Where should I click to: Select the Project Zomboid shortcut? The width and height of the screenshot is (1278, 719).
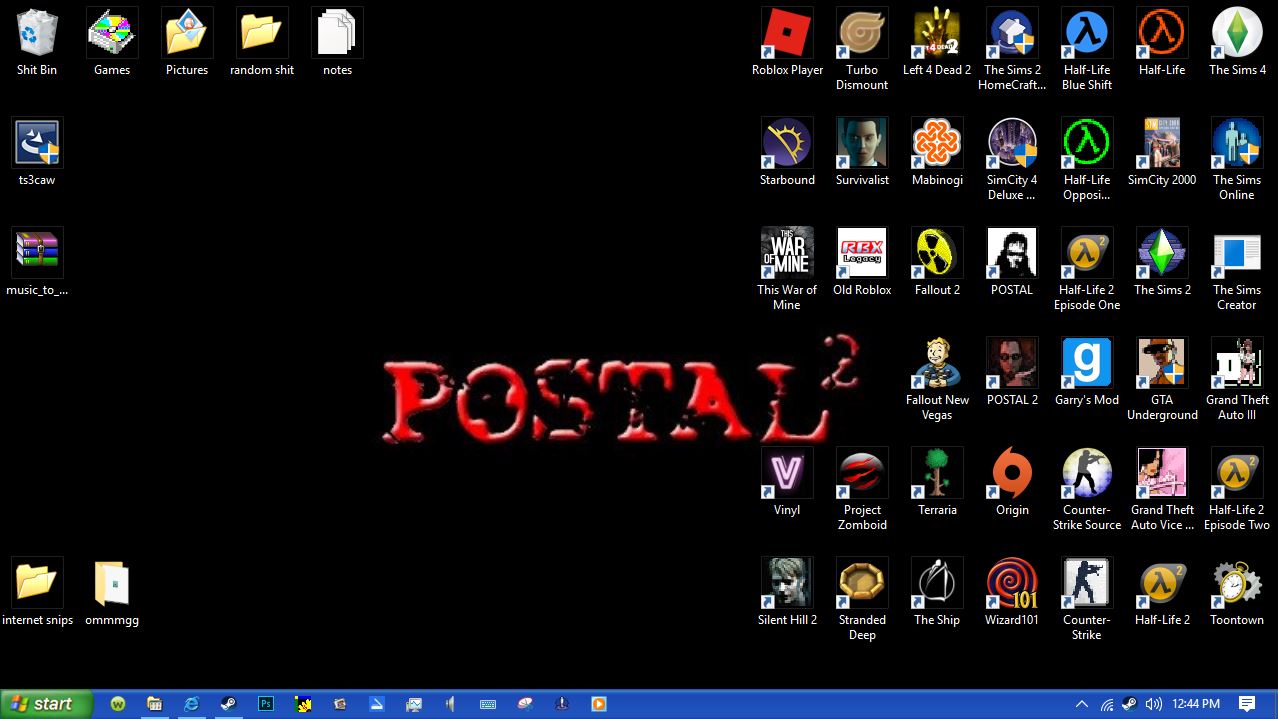(x=862, y=473)
